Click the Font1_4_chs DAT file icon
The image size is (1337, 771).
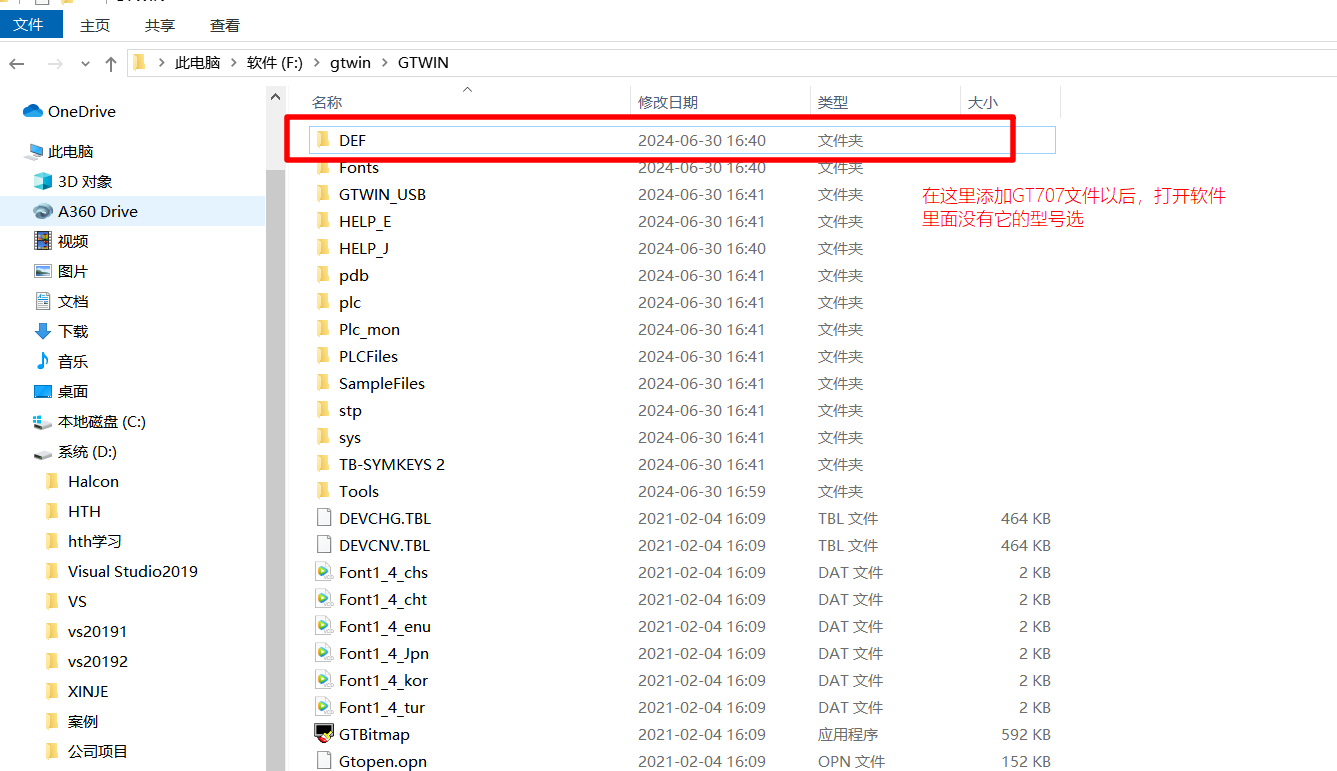click(323, 572)
